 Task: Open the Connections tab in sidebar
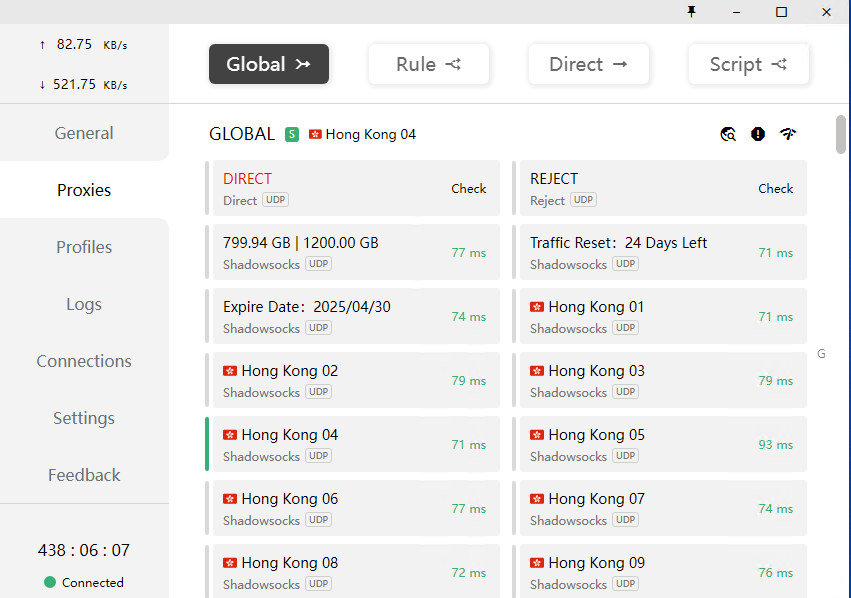(84, 361)
